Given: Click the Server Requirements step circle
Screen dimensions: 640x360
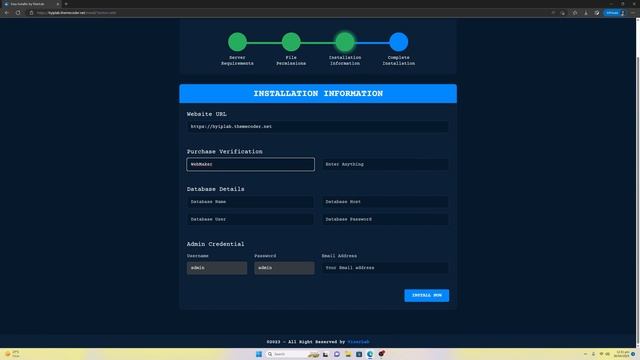Looking at the screenshot, I should 237,42.
